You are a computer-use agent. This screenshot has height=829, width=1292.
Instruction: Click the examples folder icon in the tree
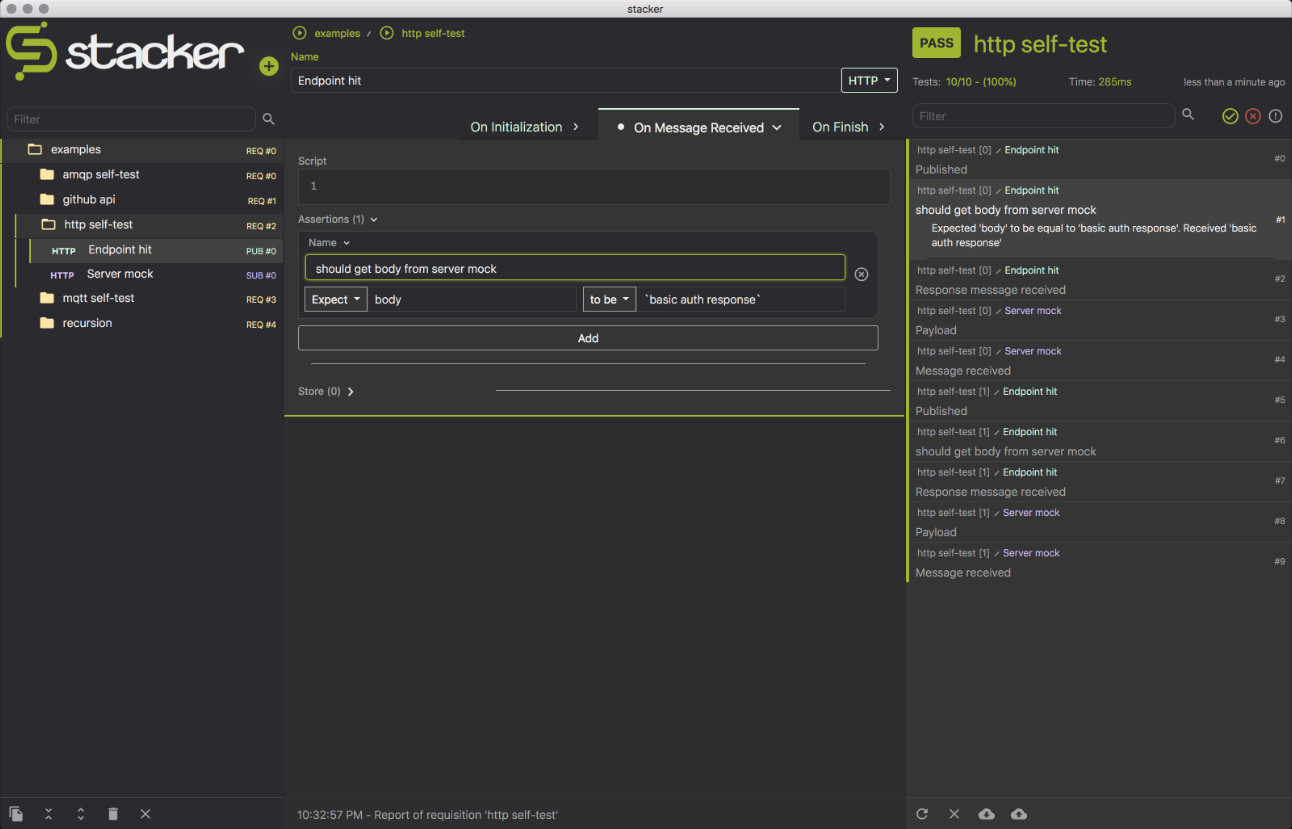click(x=35, y=150)
